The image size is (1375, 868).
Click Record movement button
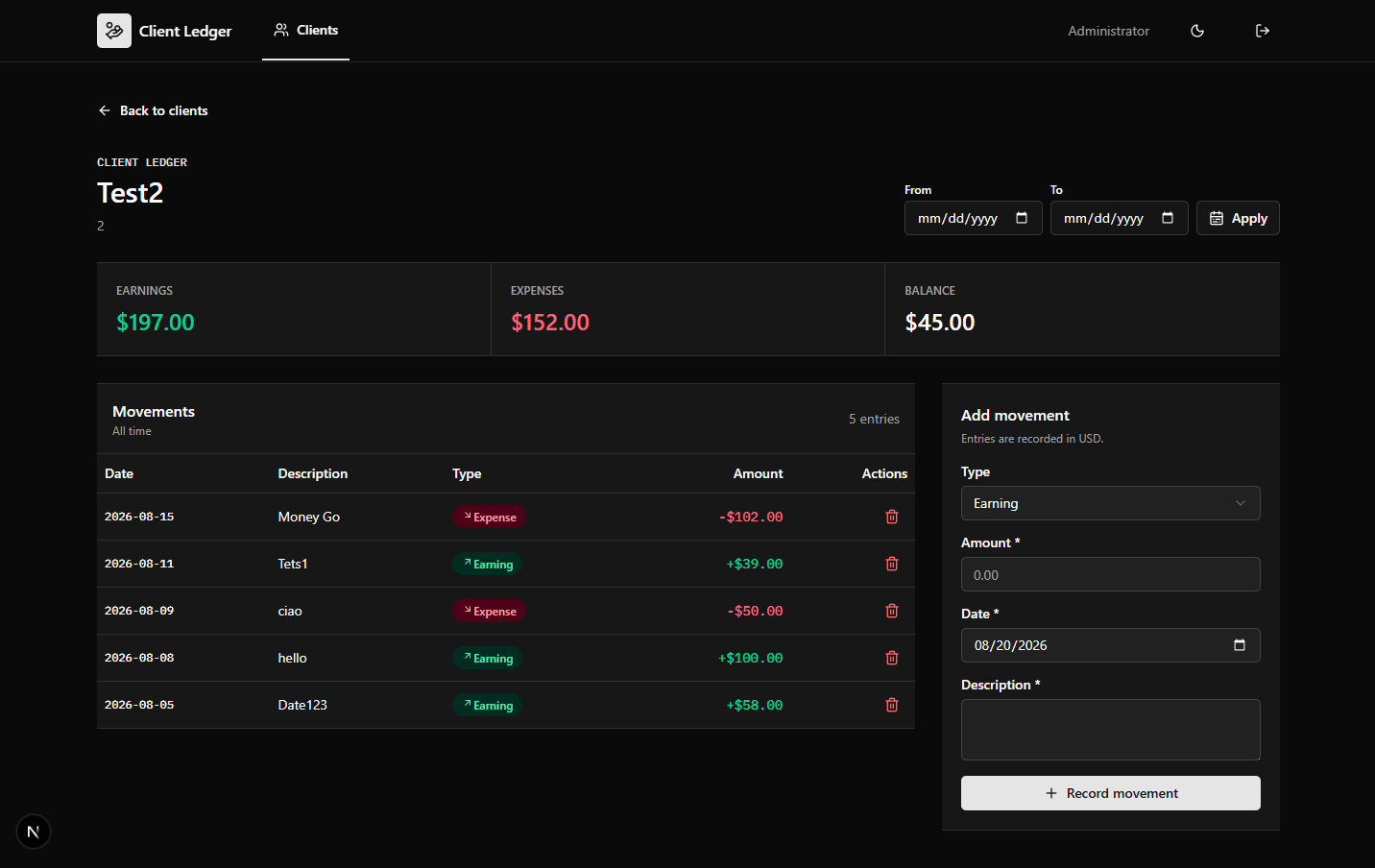click(x=1110, y=793)
